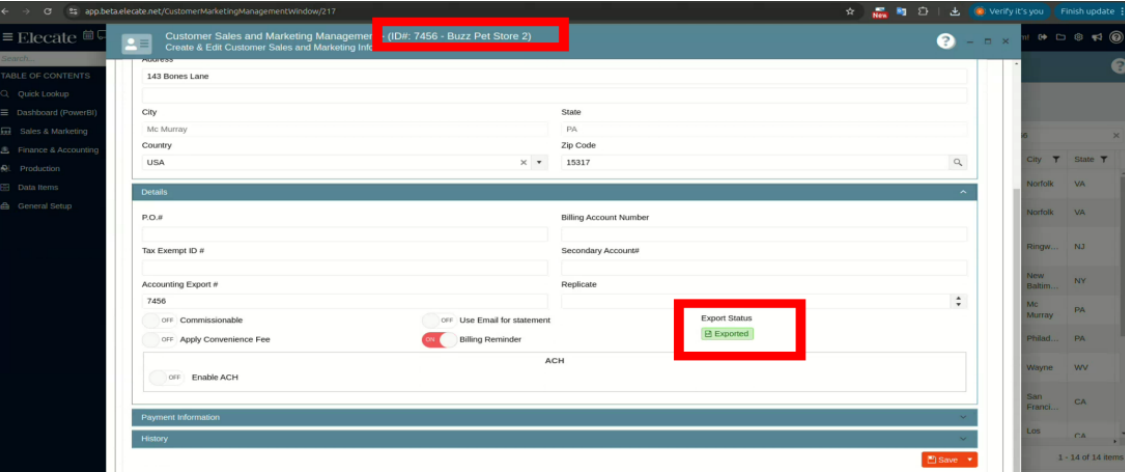Turn off the Billing Reminder switch
Screen dimensions: 1125x473
coord(439,339)
